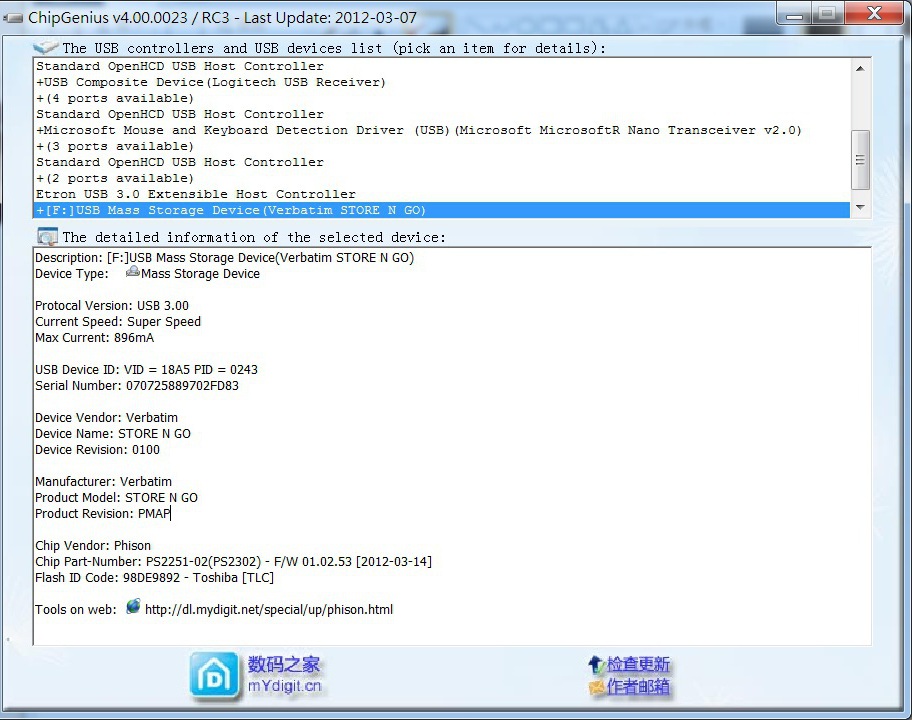This screenshot has width=912, height=720.
Task: Click 'Manufacturer: Verbatim' line
Action: click(x=104, y=482)
